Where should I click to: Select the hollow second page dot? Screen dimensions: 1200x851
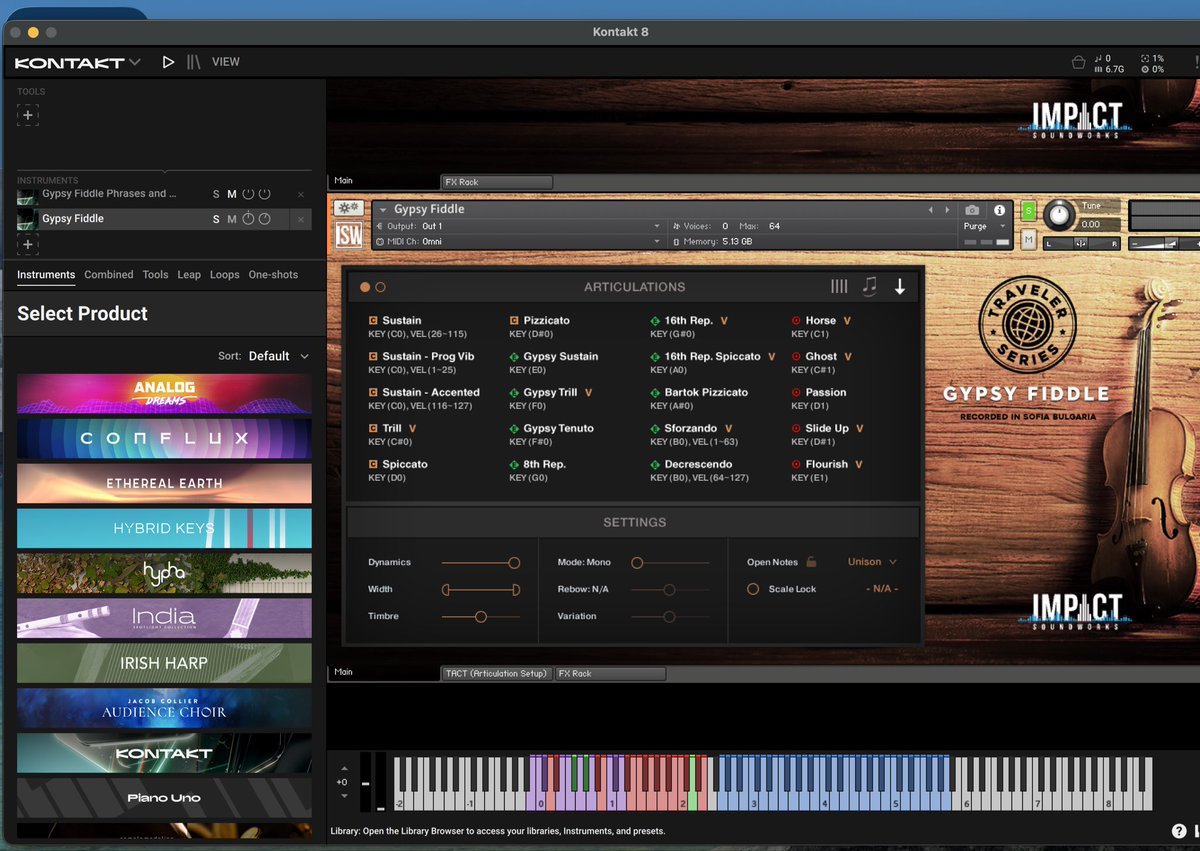[x=380, y=287]
